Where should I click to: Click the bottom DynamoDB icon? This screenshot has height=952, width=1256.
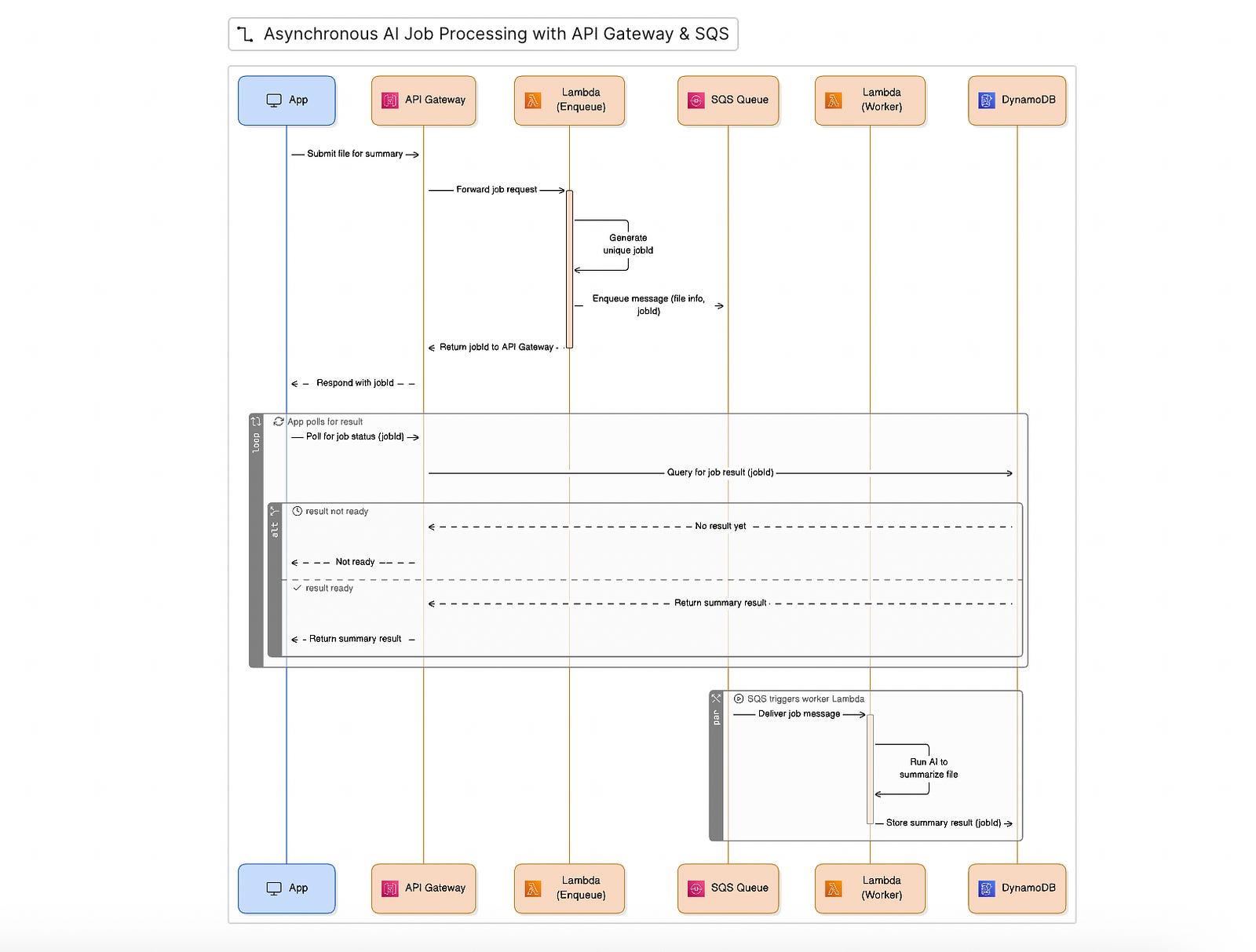(x=987, y=888)
